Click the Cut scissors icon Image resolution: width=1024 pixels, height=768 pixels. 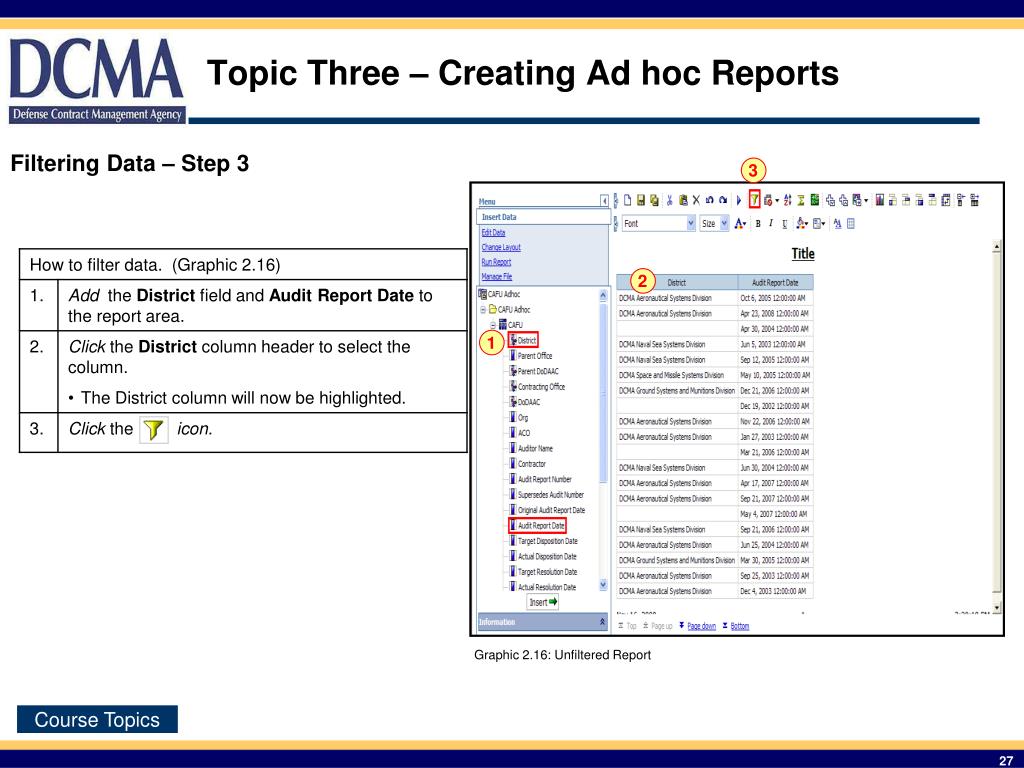[x=669, y=200]
